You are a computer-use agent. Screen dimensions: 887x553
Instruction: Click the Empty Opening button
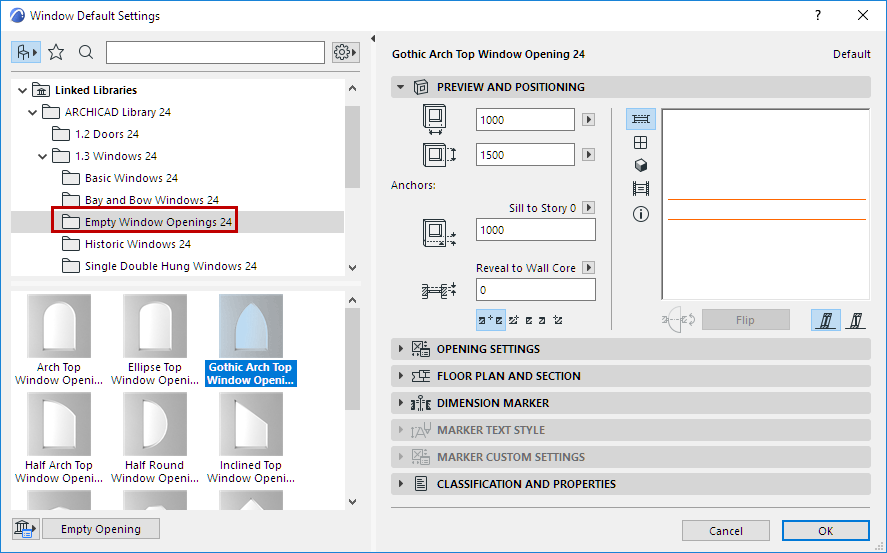(x=101, y=529)
